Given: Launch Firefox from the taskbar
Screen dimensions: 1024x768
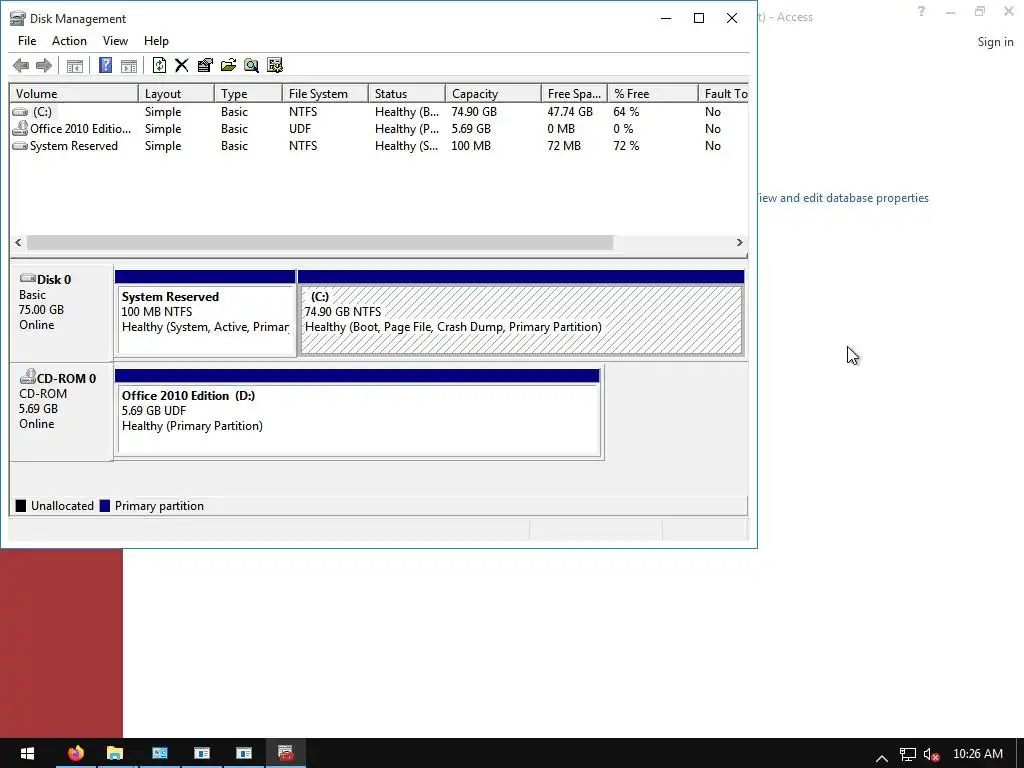Looking at the screenshot, I should (76, 754).
